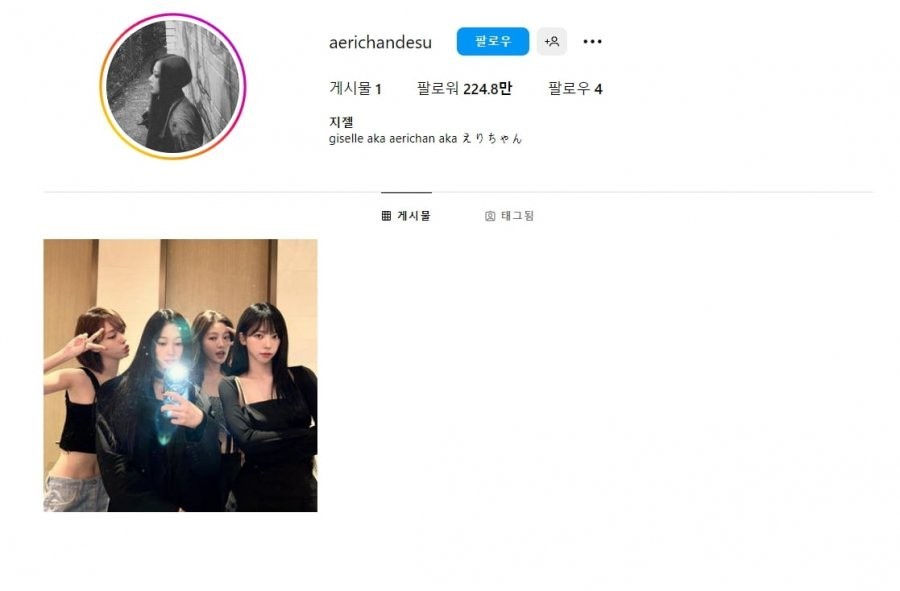Open the three-dot more options menu

point(592,41)
